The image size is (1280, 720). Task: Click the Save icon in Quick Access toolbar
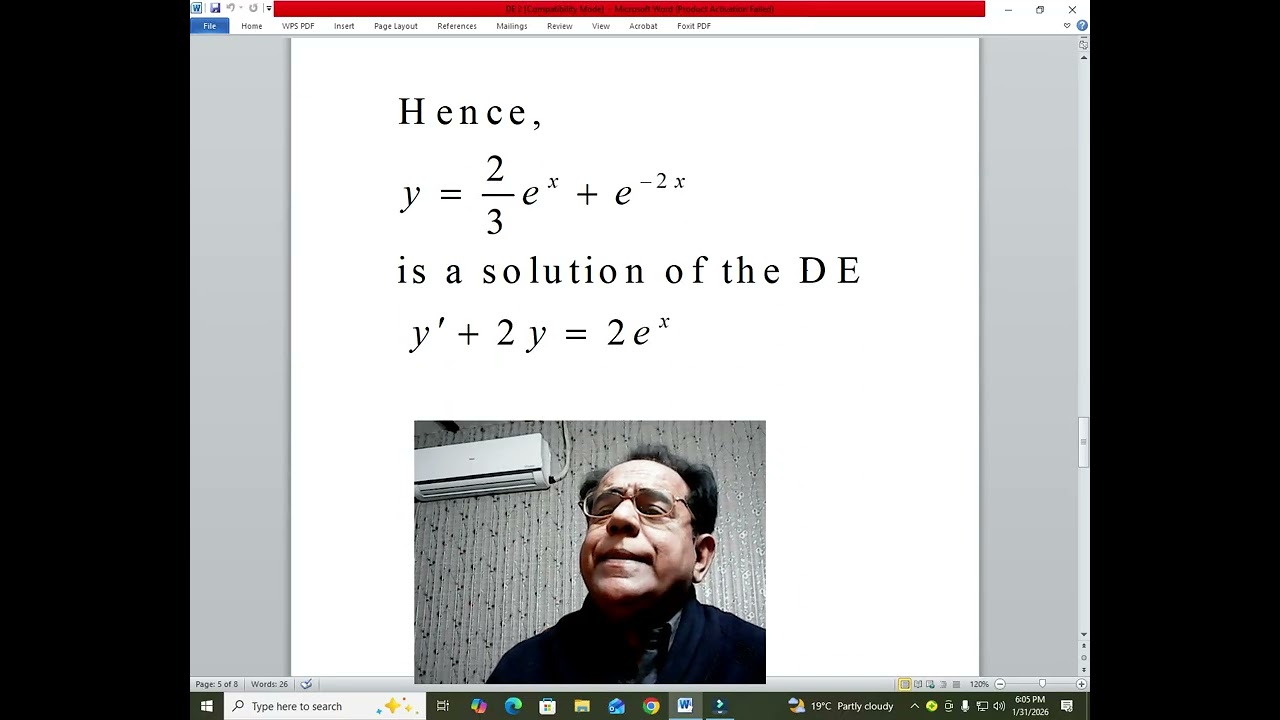point(214,9)
